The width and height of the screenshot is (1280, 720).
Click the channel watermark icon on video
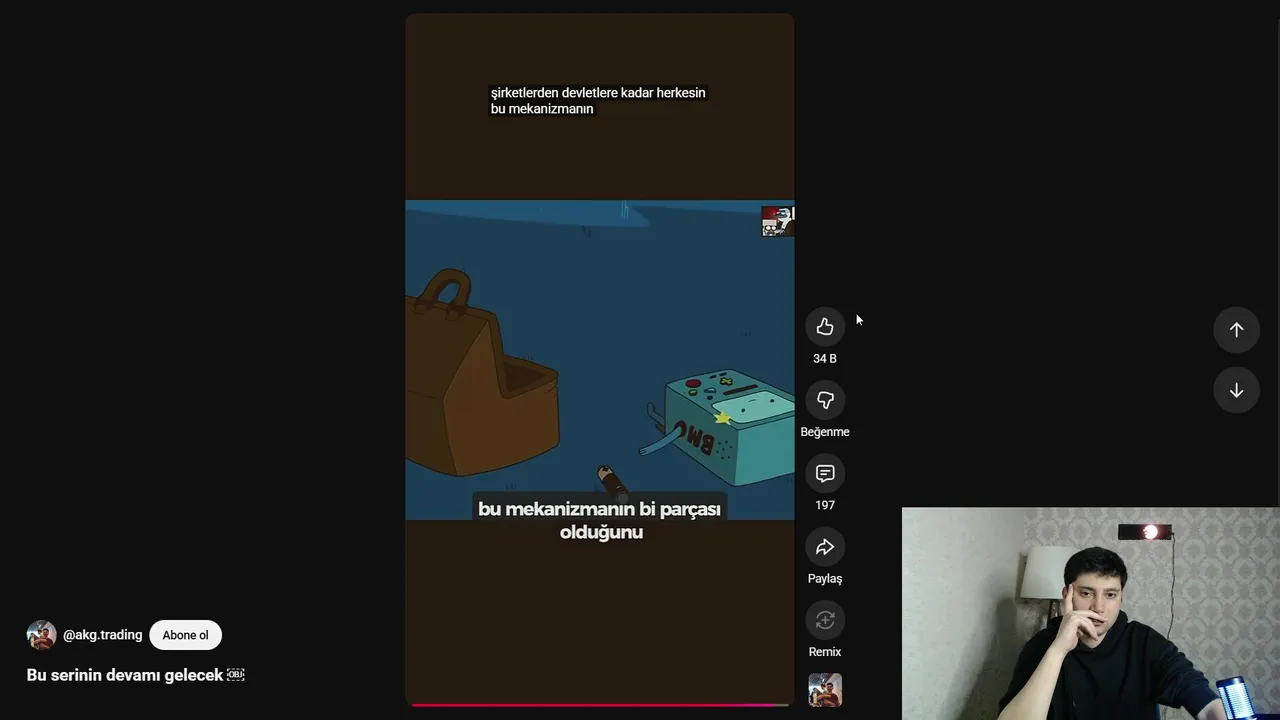(777, 221)
